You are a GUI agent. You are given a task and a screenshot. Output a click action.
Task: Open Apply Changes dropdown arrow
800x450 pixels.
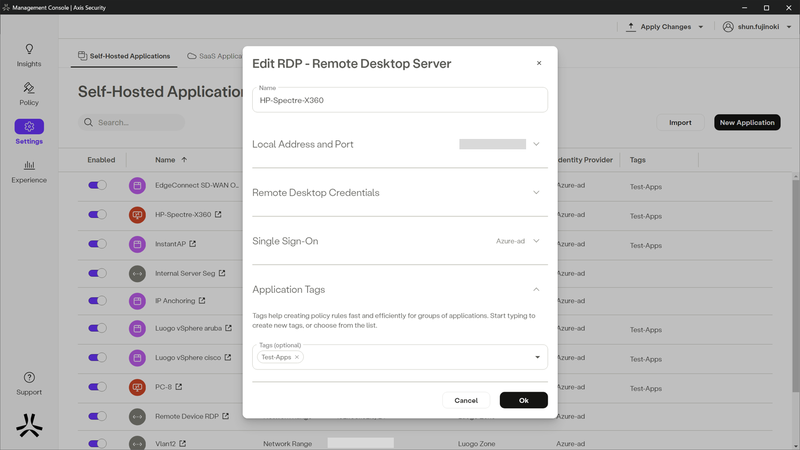click(701, 27)
